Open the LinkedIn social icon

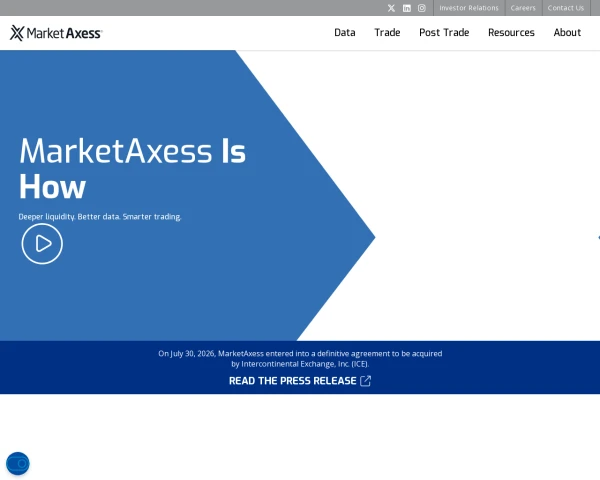click(407, 8)
